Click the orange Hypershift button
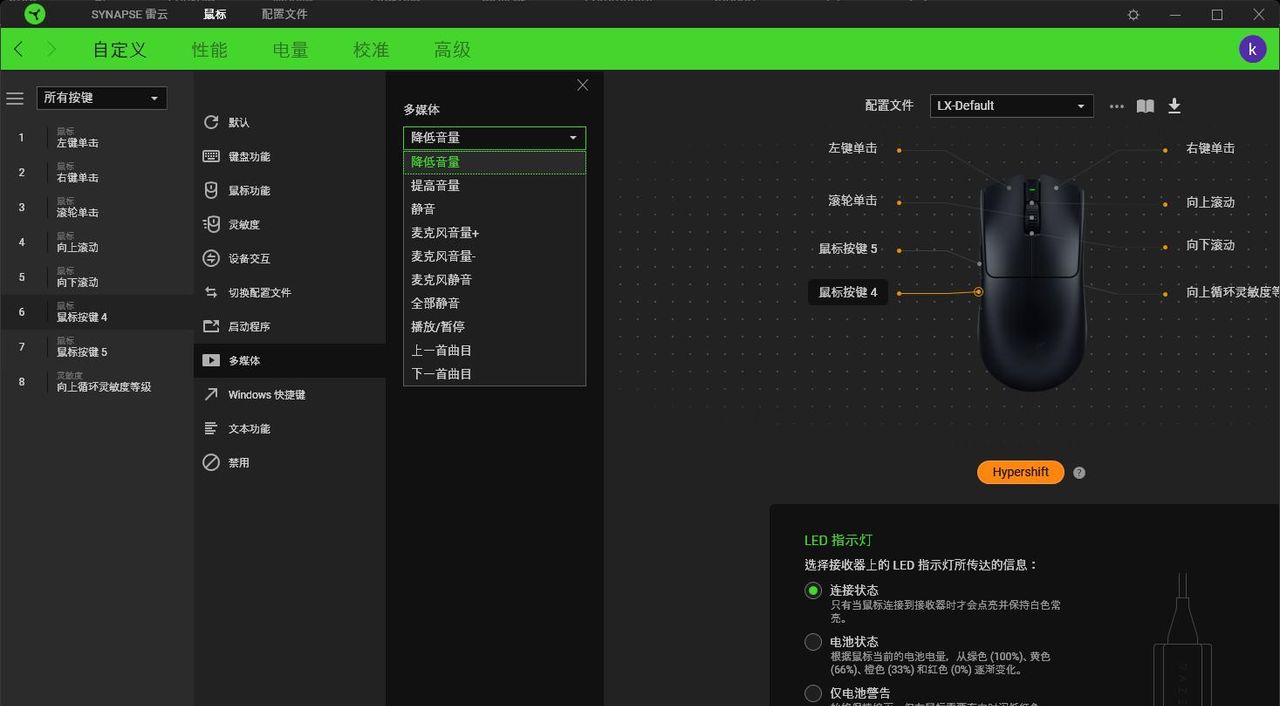The width and height of the screenshot is (1280, 706). (1020, 472)
